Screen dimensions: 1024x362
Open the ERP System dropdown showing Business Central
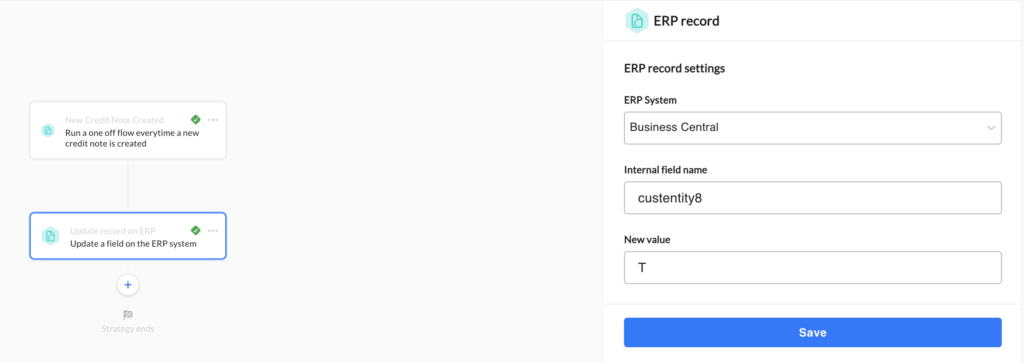812,127
